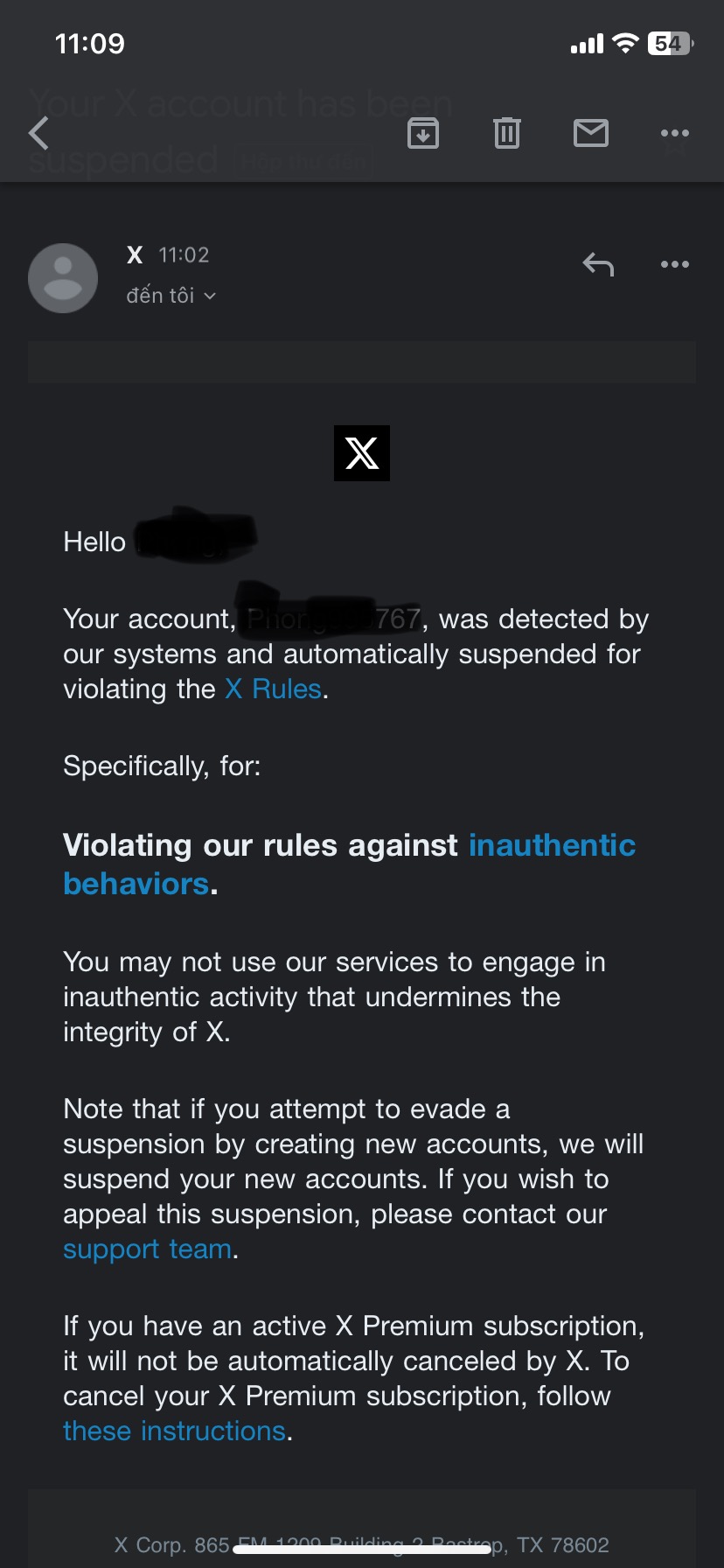Open "these instructions" cancellation link
This screenshot has height=1568, width=724.
point(174,1431)
